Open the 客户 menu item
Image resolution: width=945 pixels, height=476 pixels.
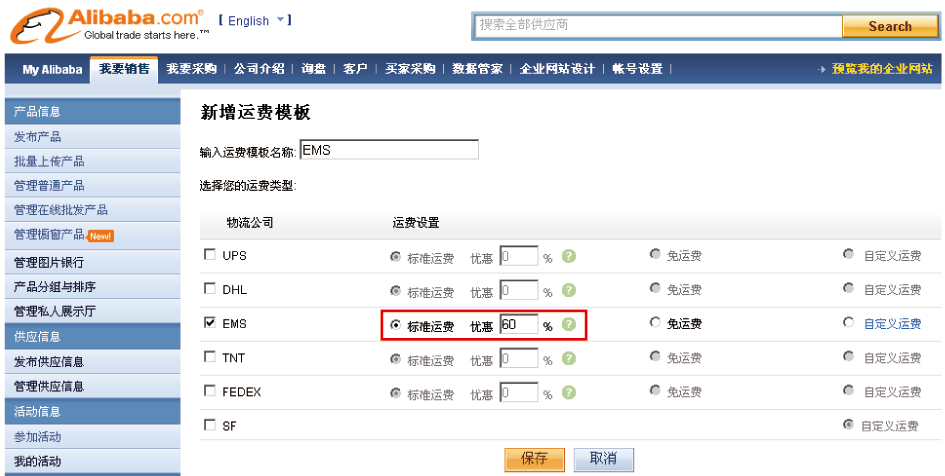tap(356, 69)
